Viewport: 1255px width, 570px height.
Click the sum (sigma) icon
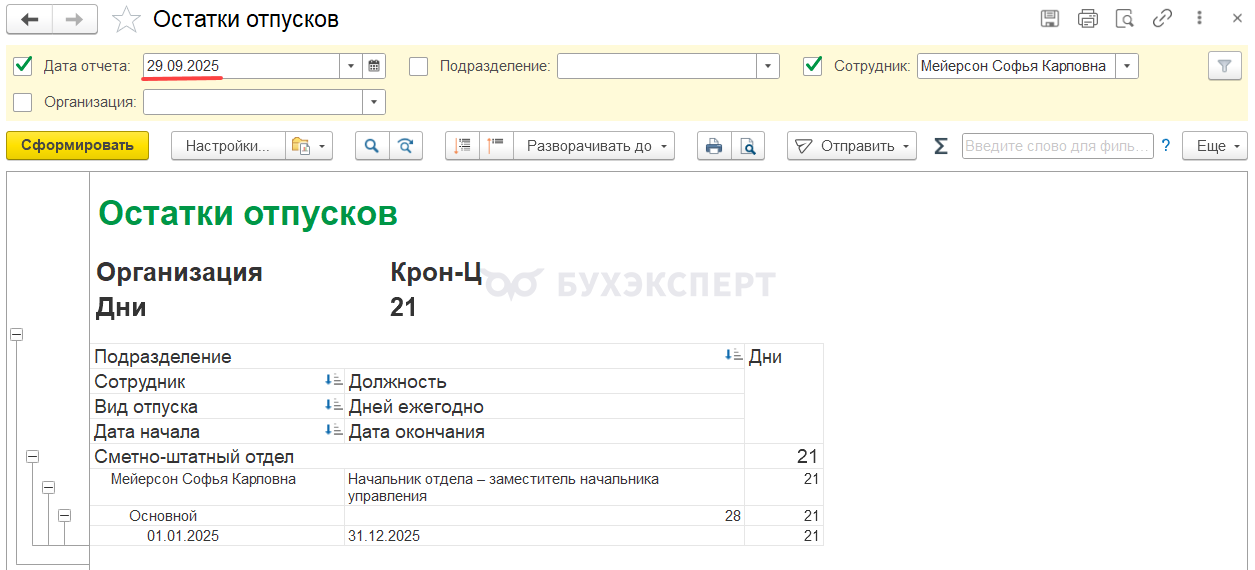[x=940, y=146]
